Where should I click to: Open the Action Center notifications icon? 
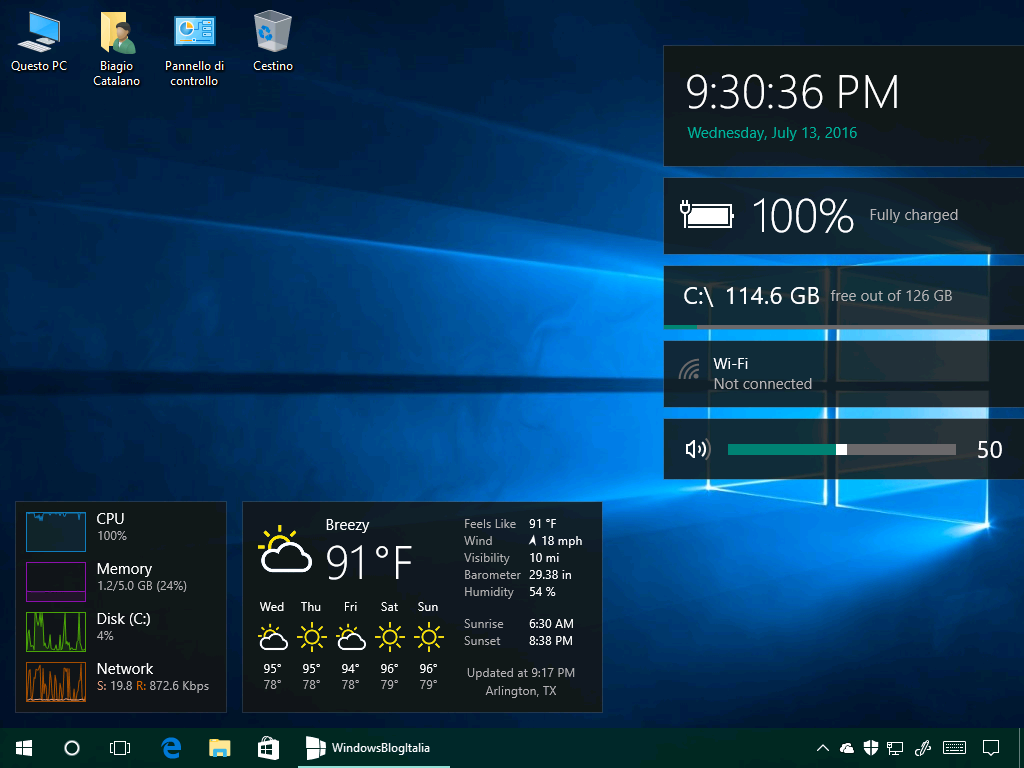point(991,748)
